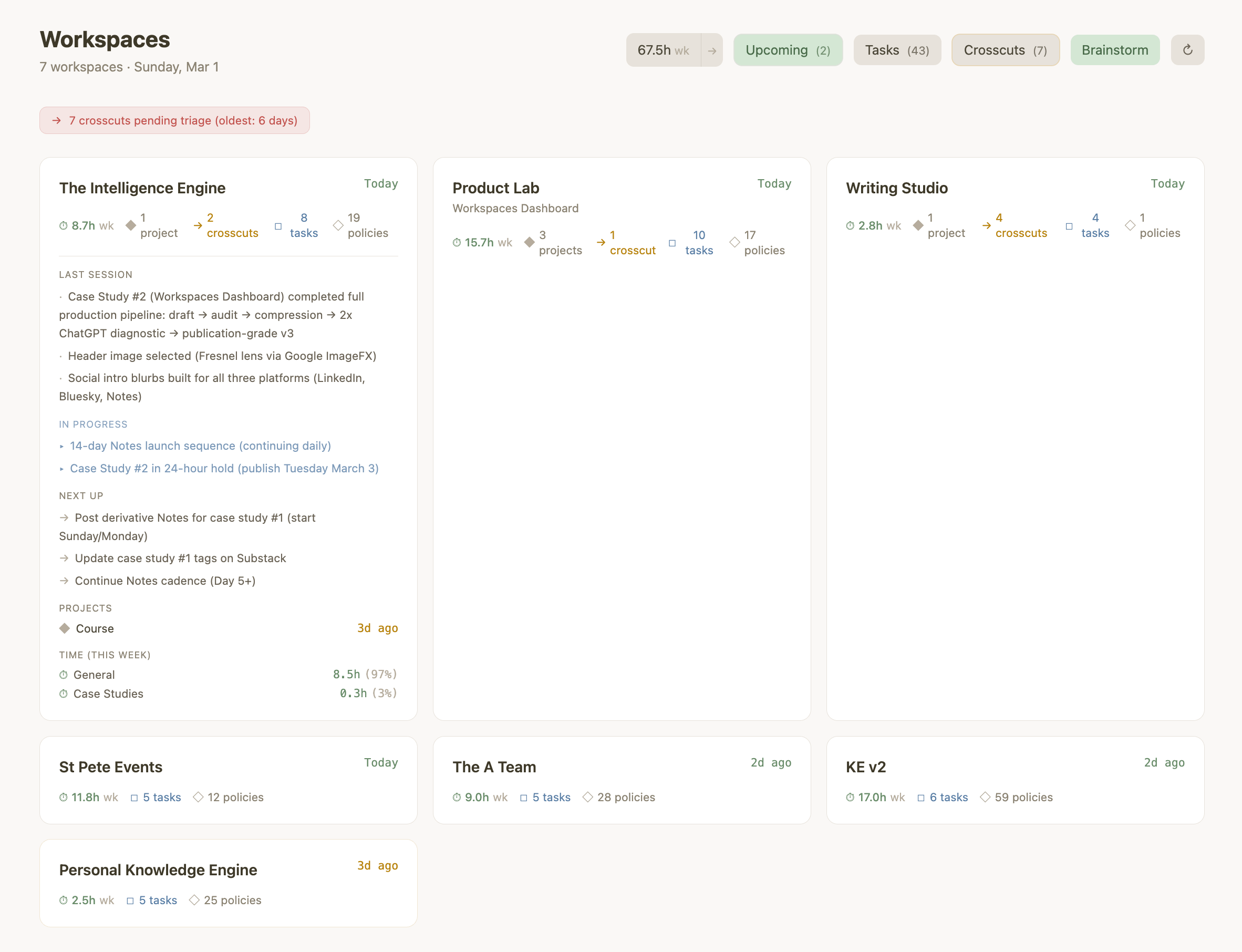
Task: Open the Tasks (43) tab
Action: coord(897,50)
